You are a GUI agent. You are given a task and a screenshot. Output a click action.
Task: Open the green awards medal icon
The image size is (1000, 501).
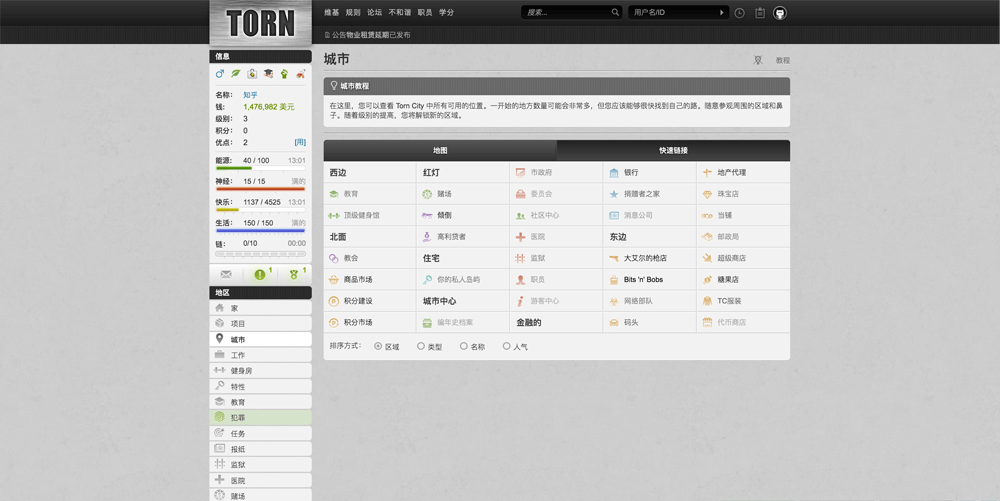tap(294, 274)
